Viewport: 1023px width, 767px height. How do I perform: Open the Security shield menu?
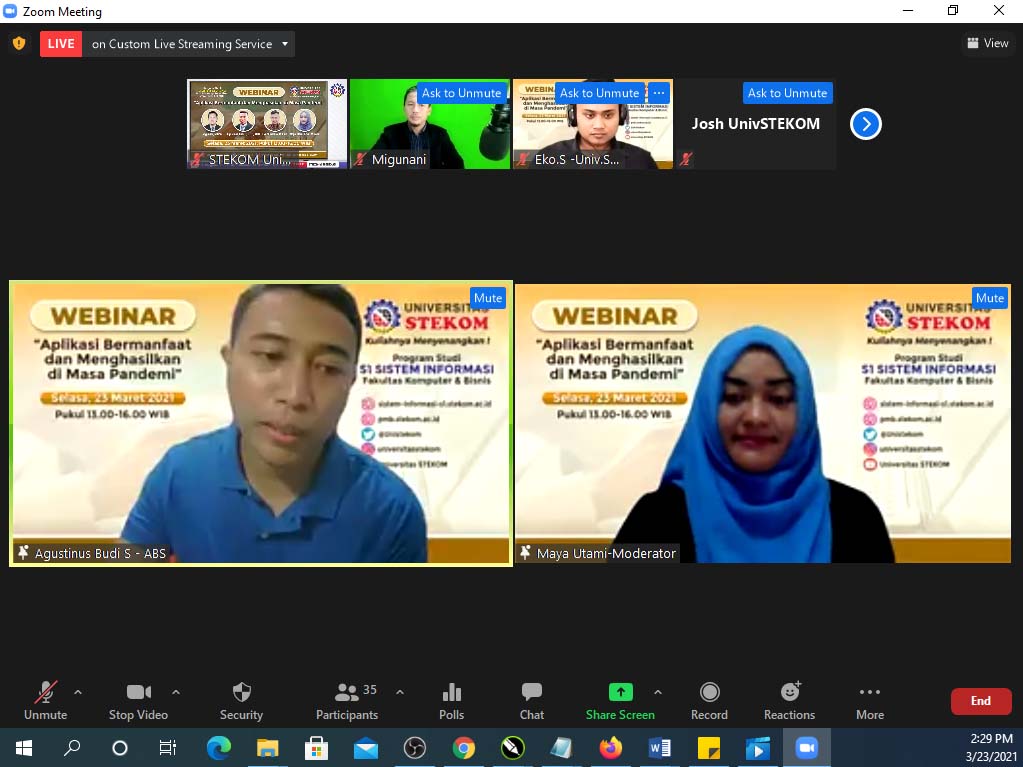click(241, 700)
